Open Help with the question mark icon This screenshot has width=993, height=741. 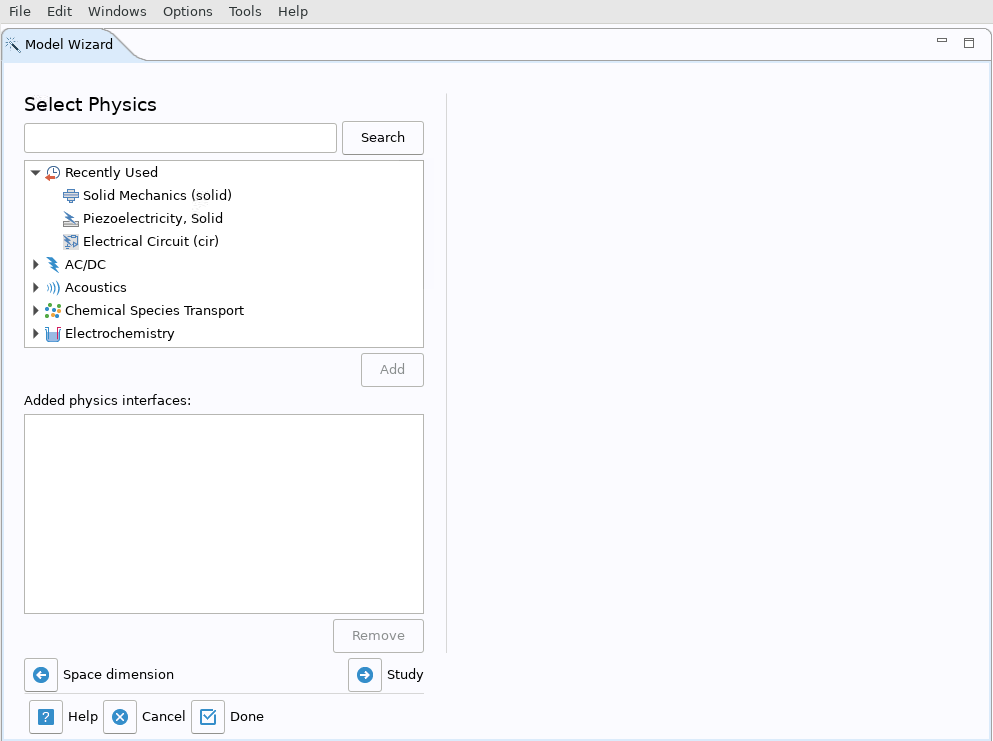pyautogui.click(x=46, y=717)
